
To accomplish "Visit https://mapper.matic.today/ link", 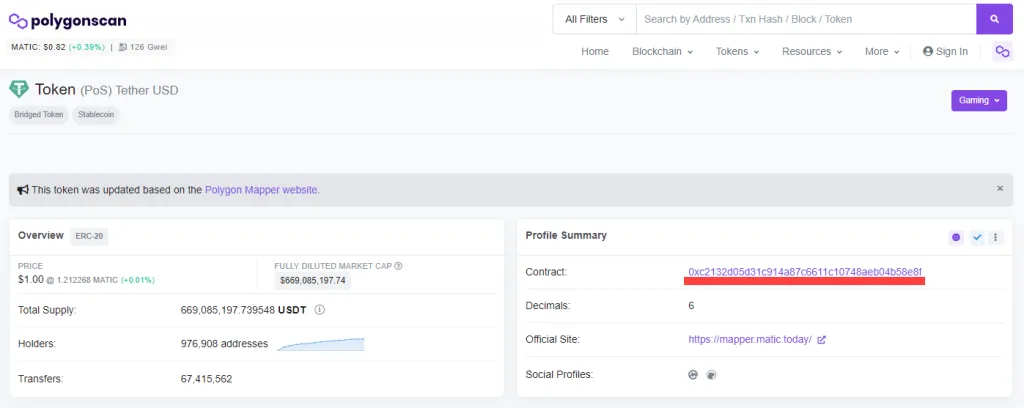I will 750,339.
